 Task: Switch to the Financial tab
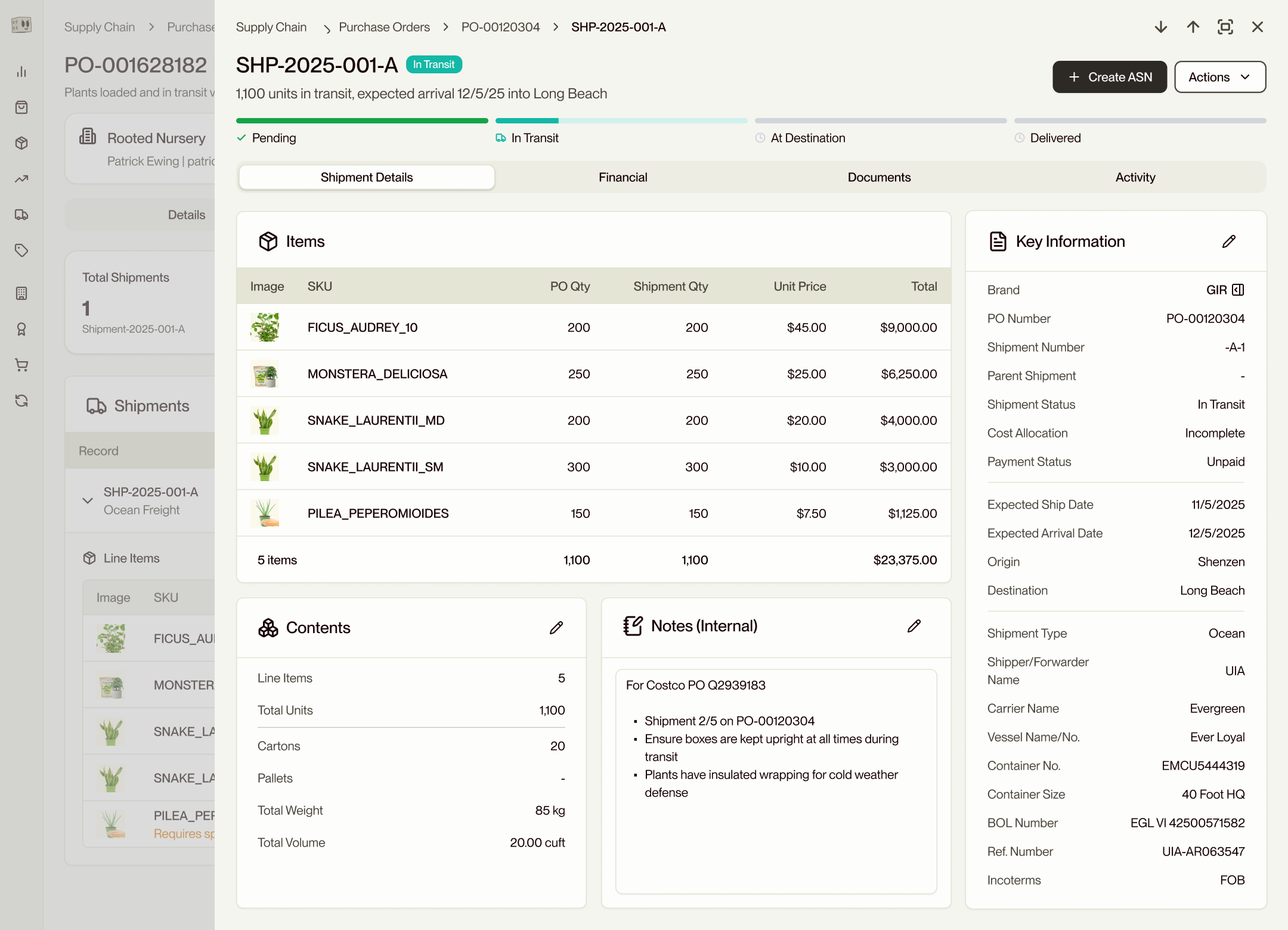point(623,177)
